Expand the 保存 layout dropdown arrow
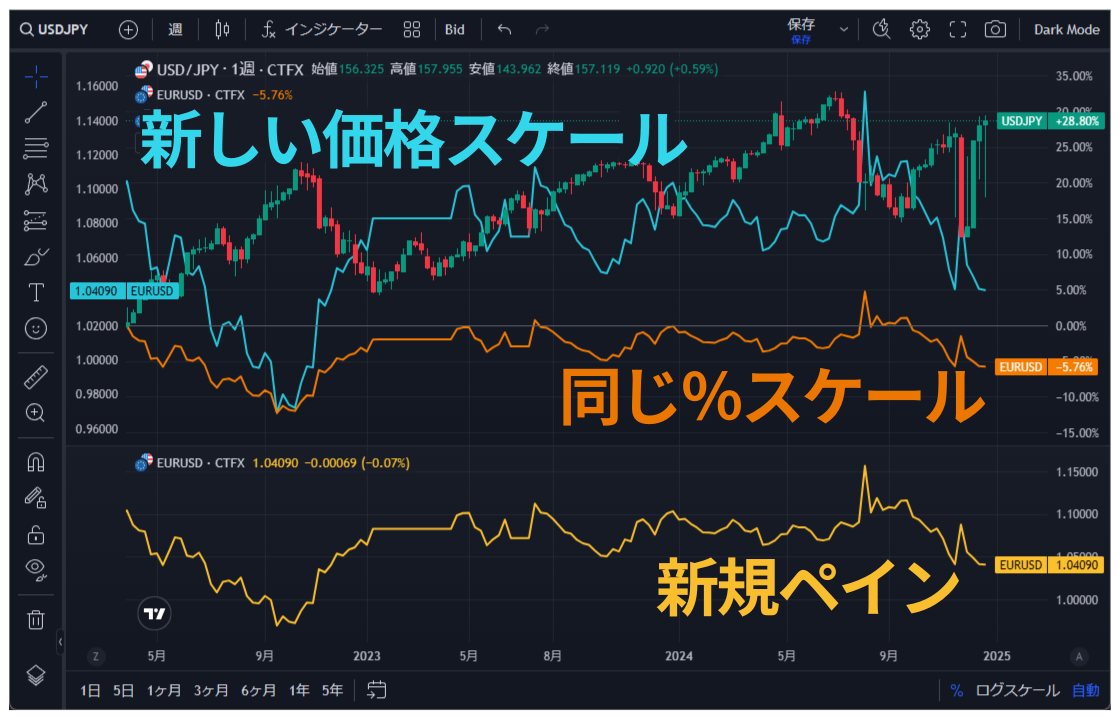 [x=844, y=29]
